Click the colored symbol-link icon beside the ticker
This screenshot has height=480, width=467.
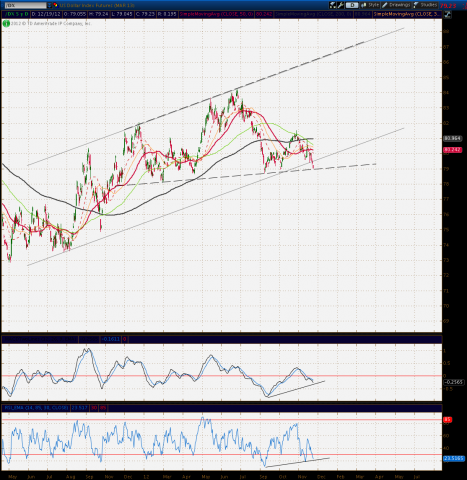click(x=55, y=5)
